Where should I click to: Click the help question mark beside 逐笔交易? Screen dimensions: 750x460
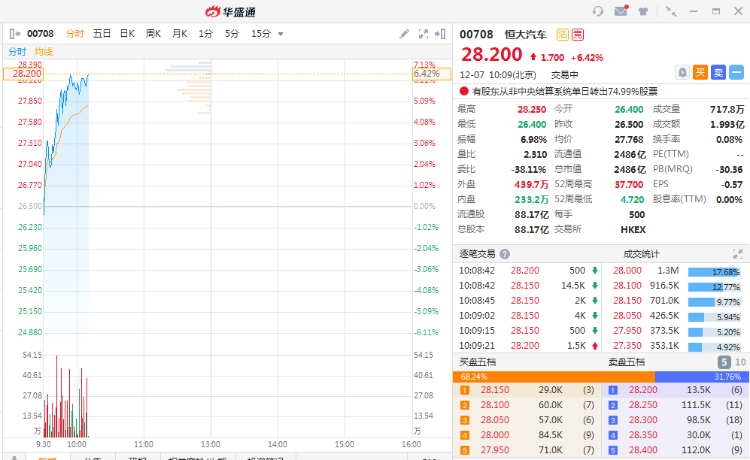tap(505, 254)
